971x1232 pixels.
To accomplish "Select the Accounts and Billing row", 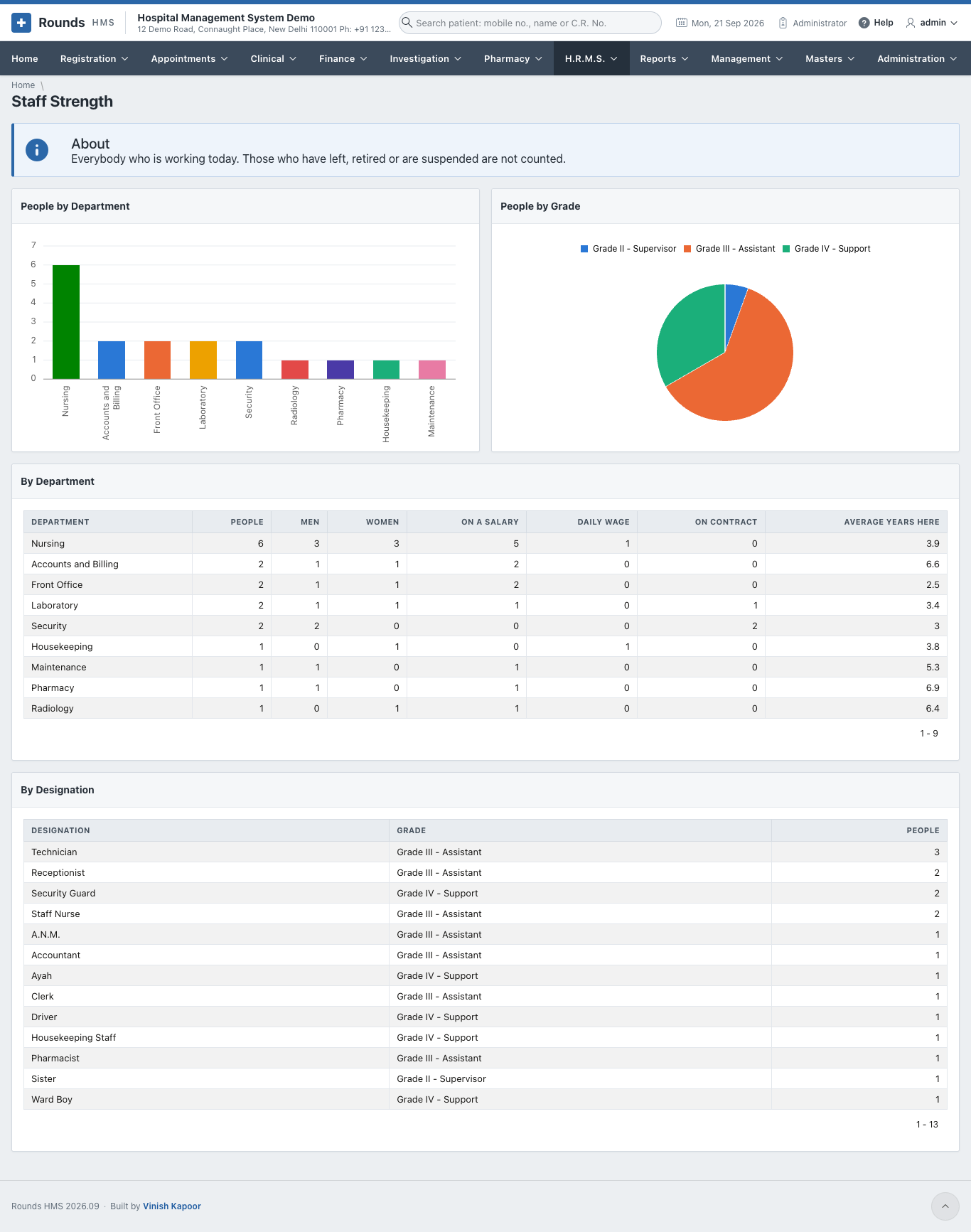I will coord(485,564).
